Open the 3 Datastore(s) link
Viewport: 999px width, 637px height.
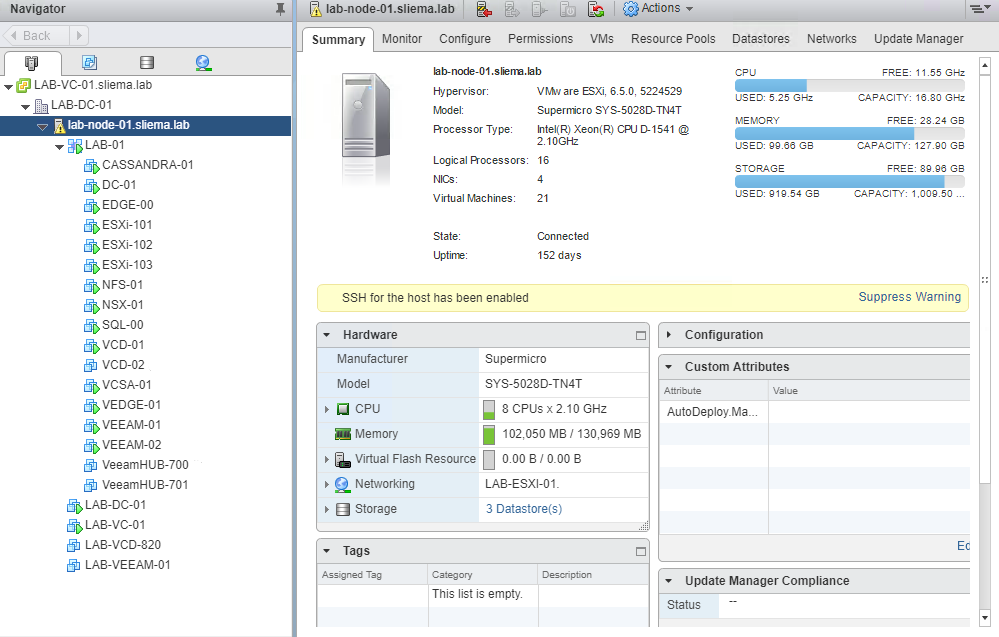click(524, 509)
